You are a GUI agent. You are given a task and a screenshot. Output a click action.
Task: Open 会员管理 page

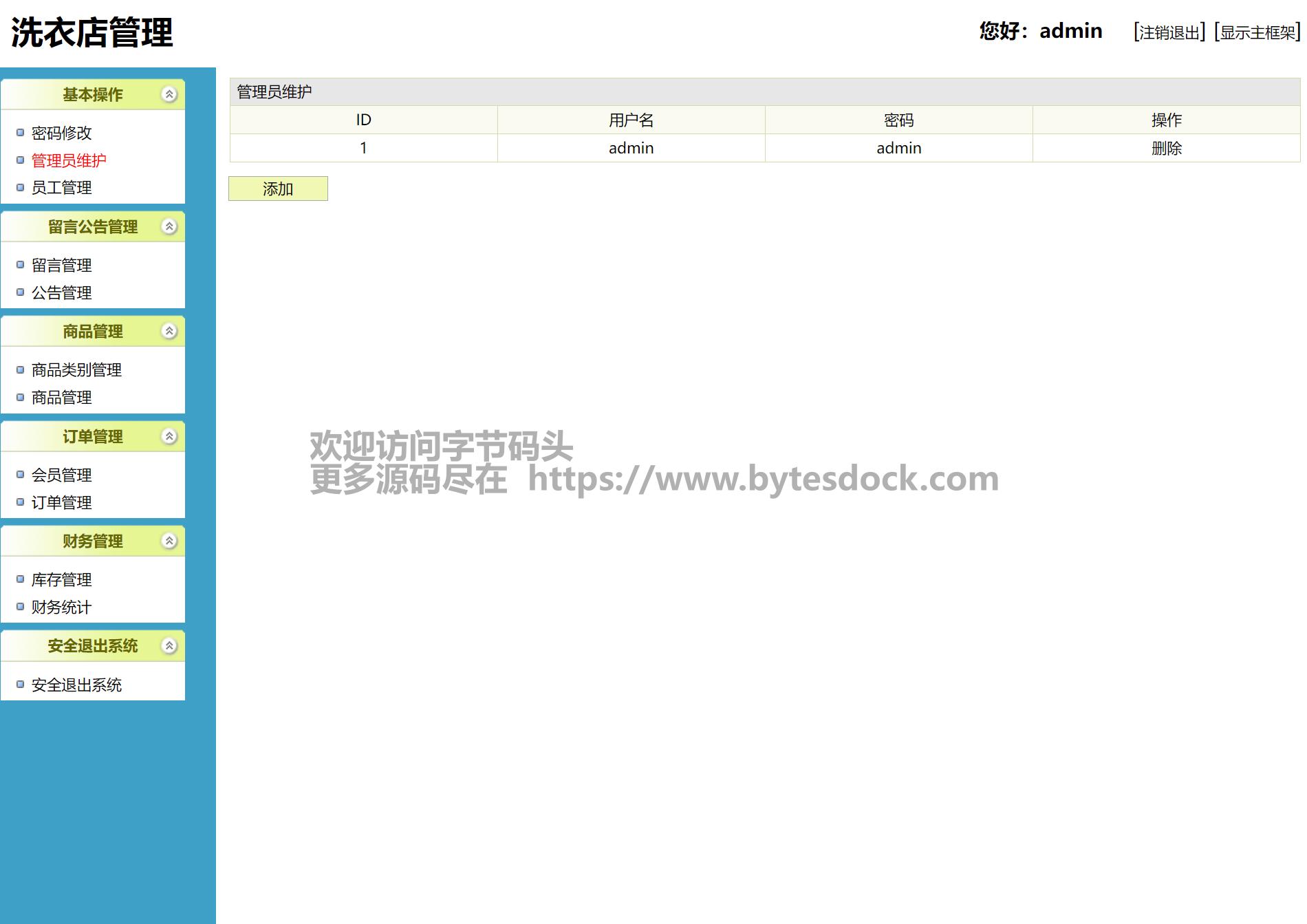click(x=61, y=475)
